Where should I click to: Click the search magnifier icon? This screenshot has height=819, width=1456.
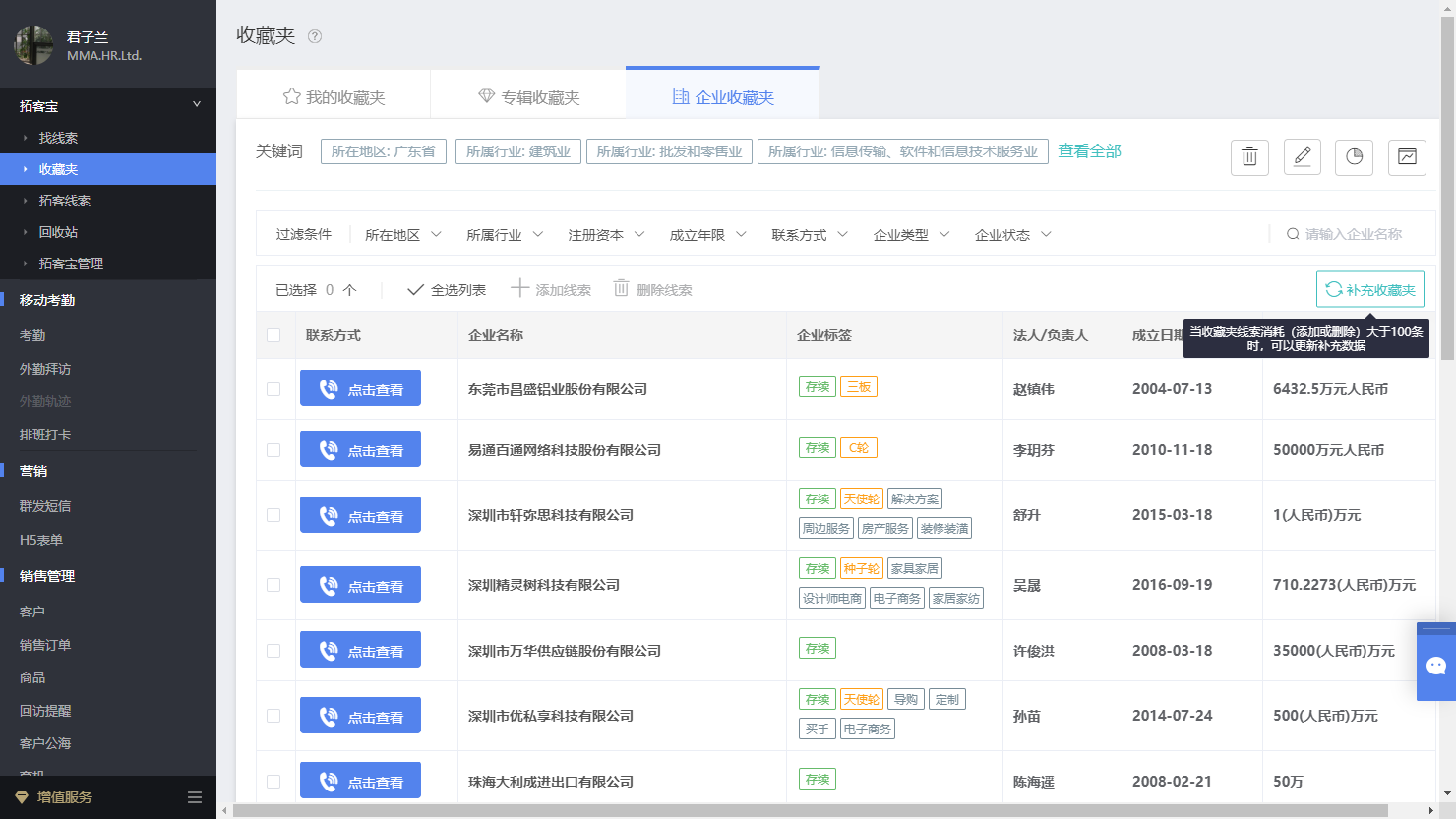pyautogui.click(x=1293, y=234)
